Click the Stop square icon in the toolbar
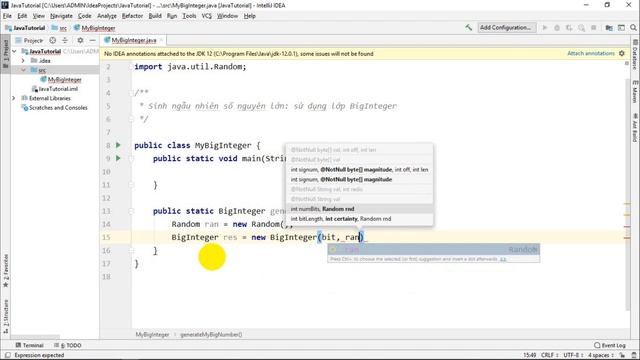This screenshot has height=360, width=640. pyautogui.click(x=593, y=28)
